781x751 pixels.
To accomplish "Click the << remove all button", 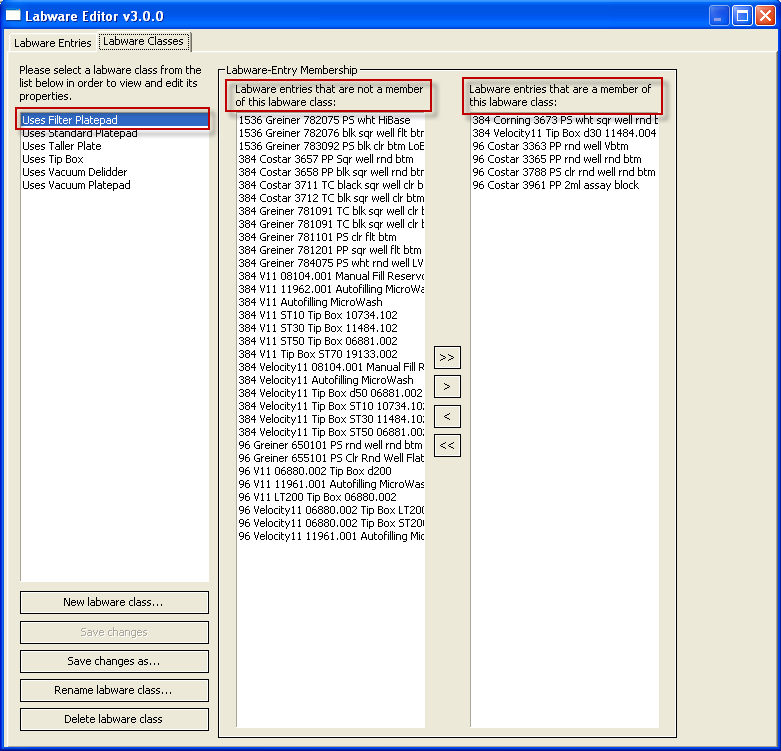I will (x=447, y=445).
